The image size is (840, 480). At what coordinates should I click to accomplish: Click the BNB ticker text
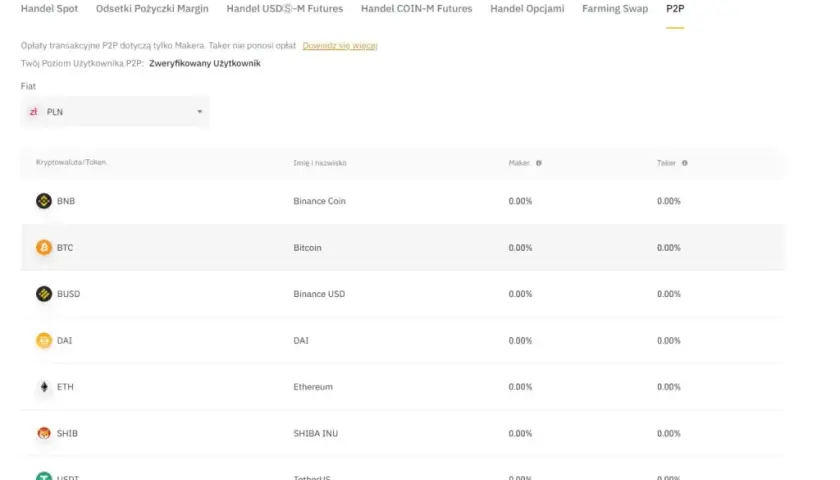[66, 201]
